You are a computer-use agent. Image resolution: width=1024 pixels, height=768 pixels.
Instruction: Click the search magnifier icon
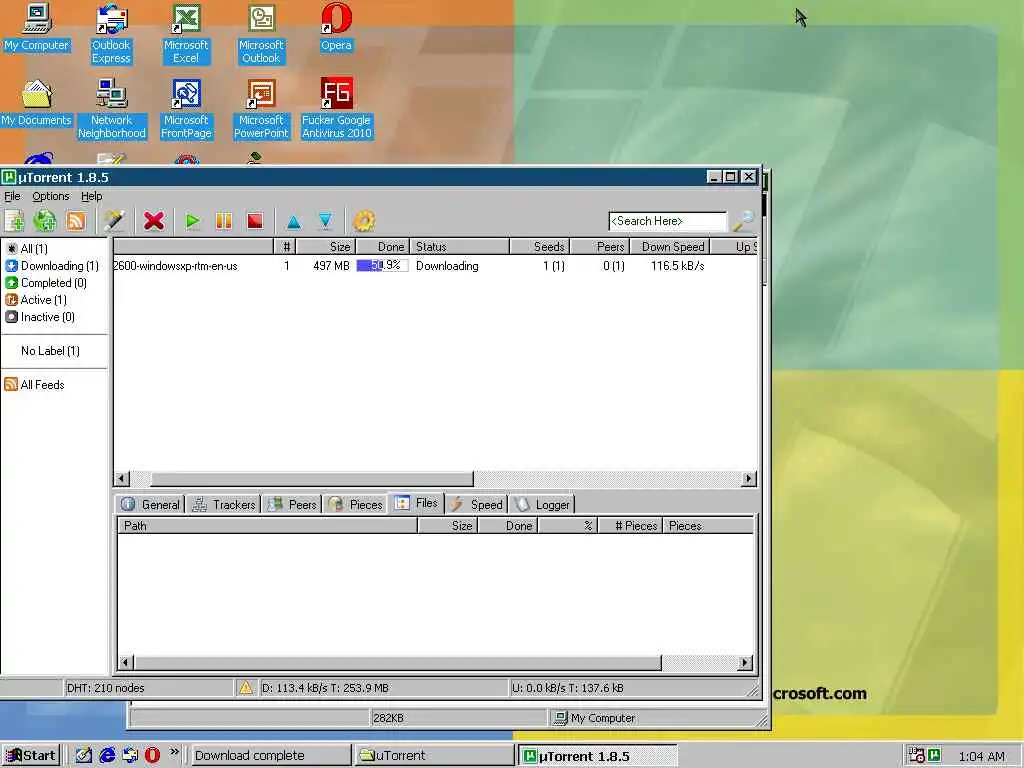[743, 221]
